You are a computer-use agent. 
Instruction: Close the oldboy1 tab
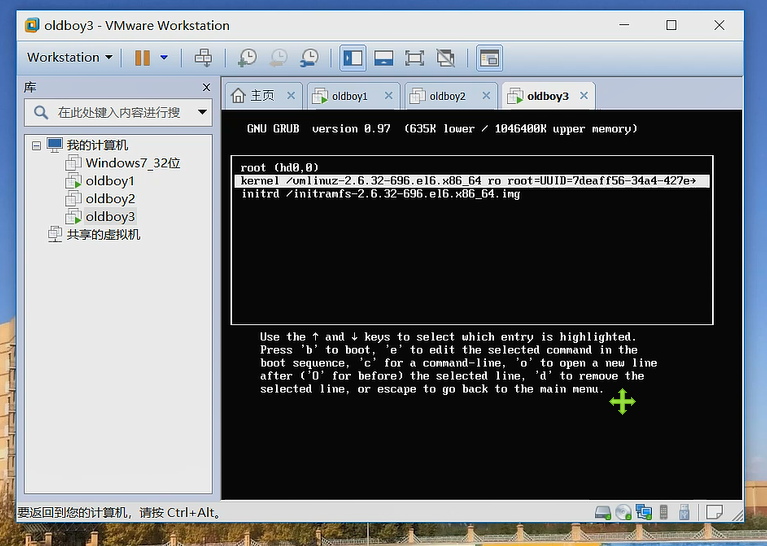click(x=388, y=95)
